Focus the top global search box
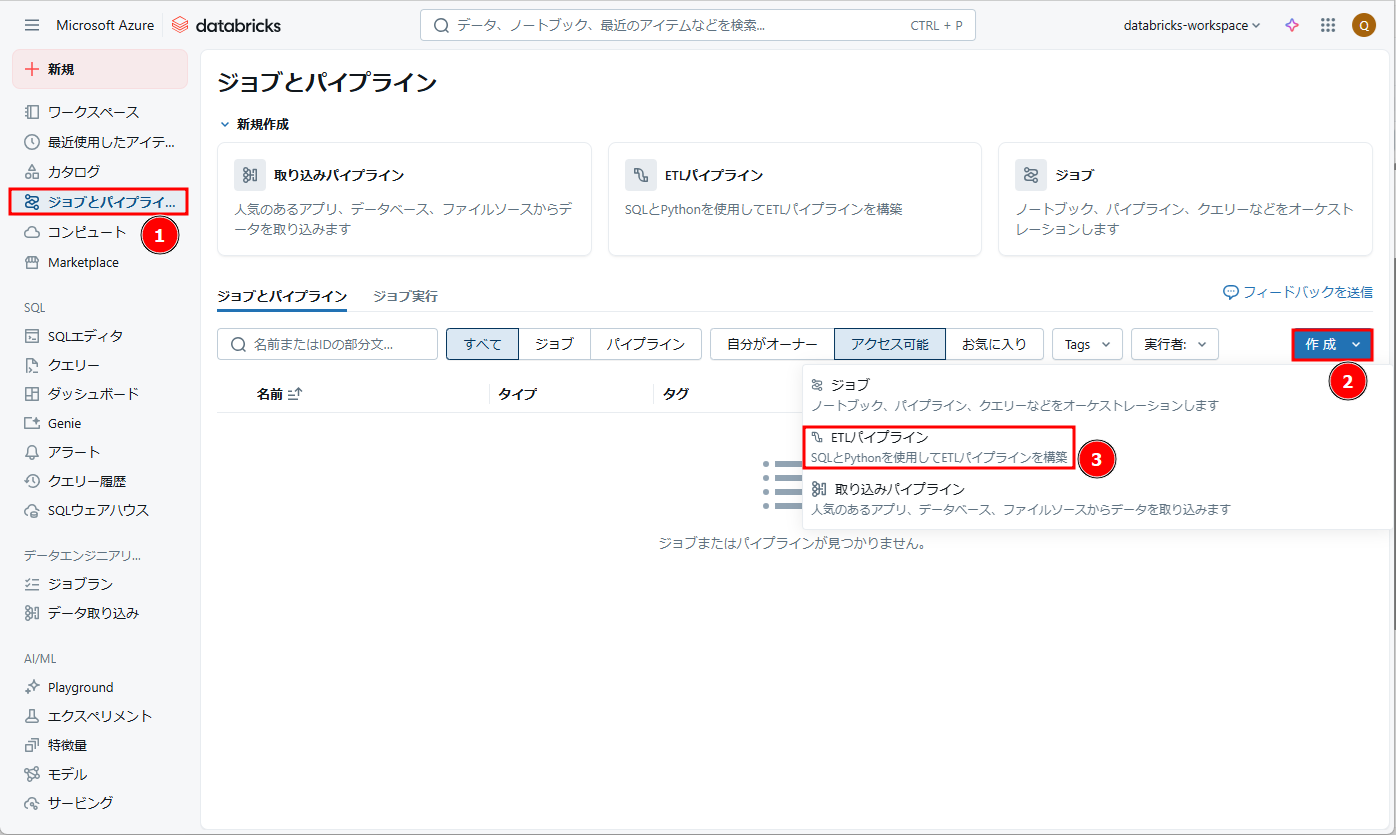 (x=698, y=25)
